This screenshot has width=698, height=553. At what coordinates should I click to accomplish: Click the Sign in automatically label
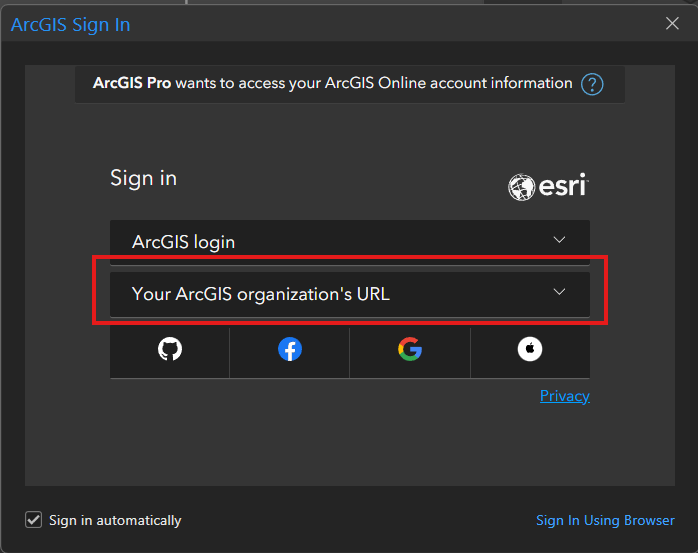(115, 520)
